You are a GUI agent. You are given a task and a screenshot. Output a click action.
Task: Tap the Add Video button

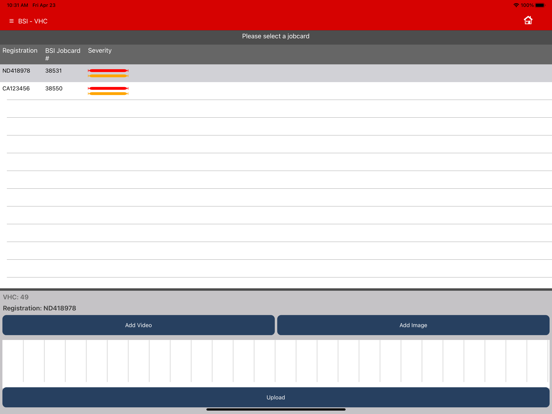[x=138, y=325]
